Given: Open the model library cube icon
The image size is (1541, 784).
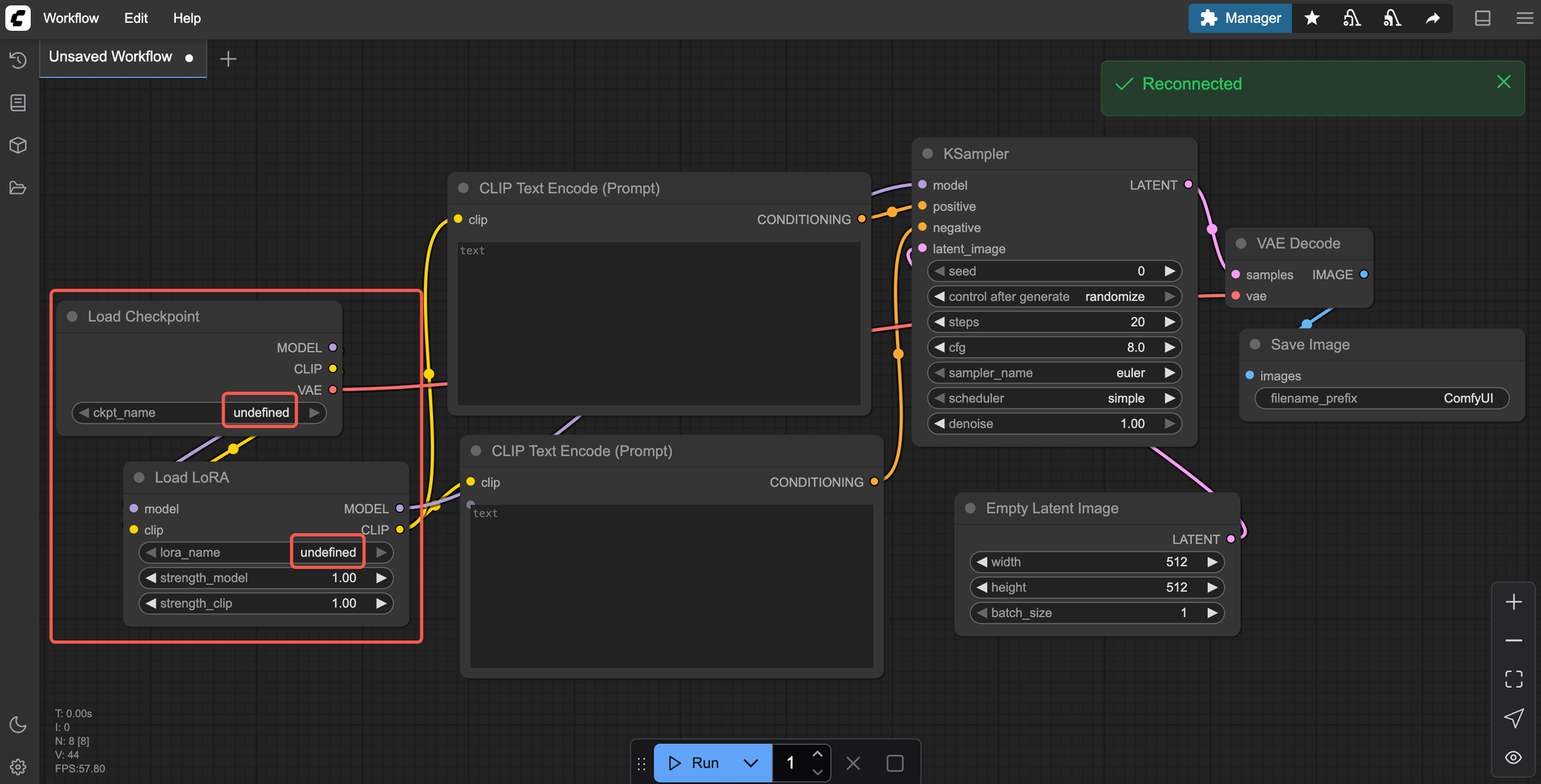Looking at the screenshot, I should [18, 145].
